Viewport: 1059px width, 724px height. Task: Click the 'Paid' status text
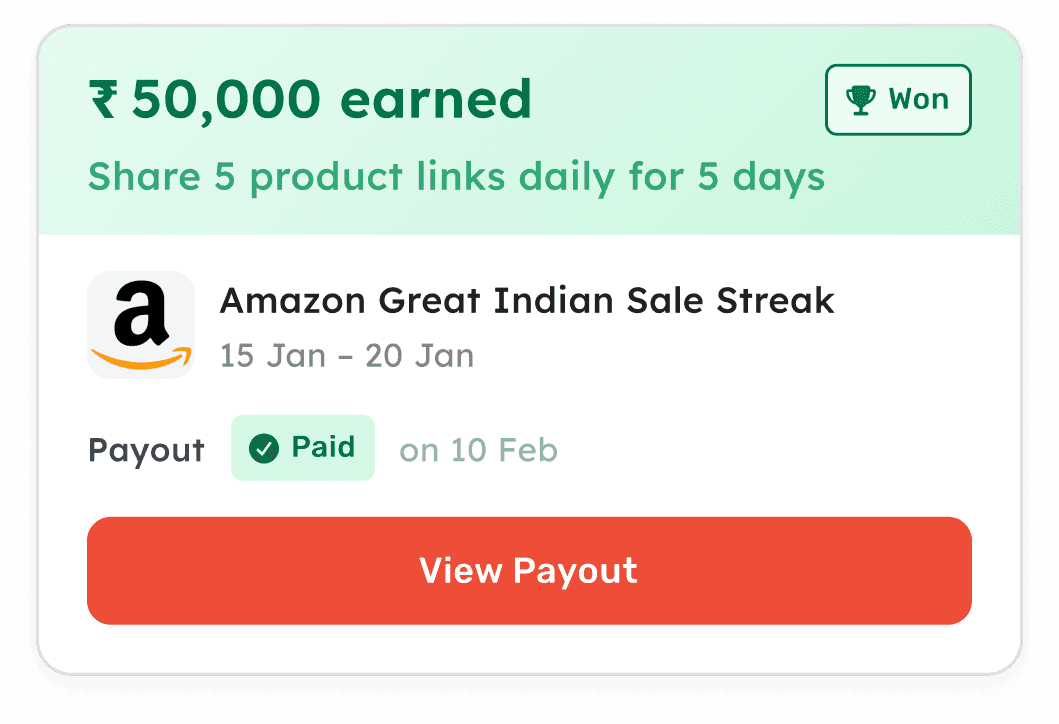[323, 448]
